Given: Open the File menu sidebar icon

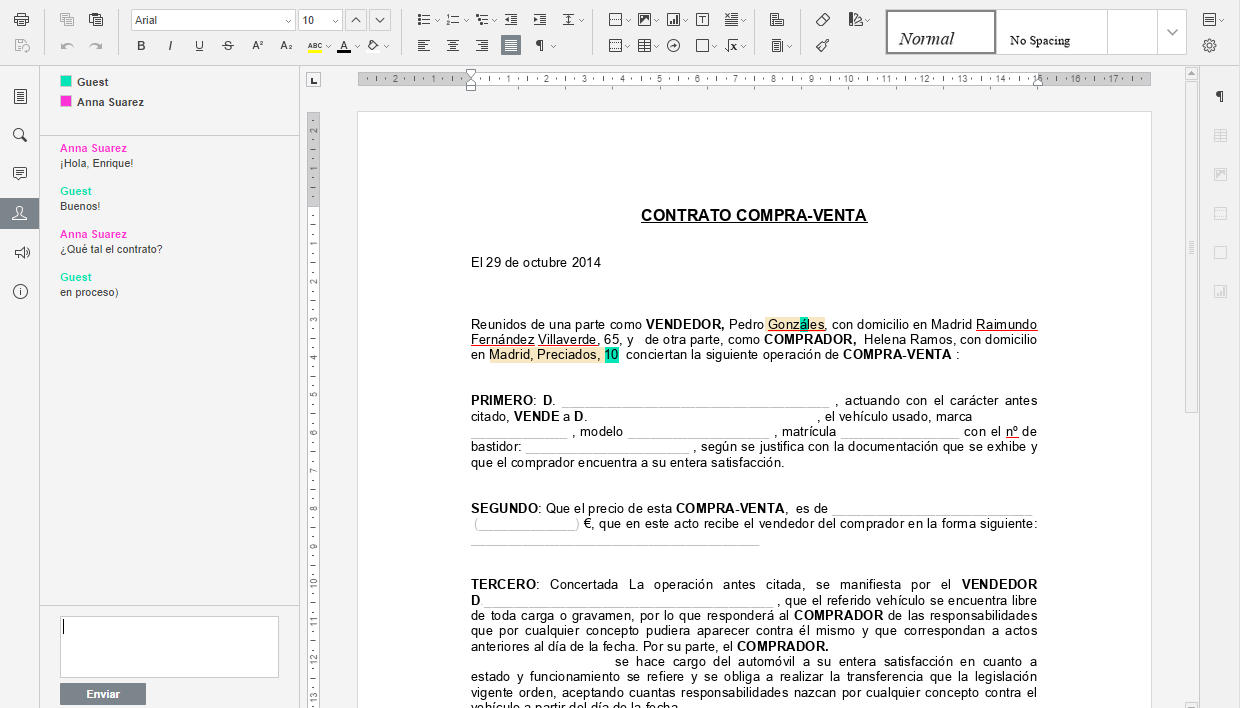Looking at the screenshot, I should pos(20,97).
